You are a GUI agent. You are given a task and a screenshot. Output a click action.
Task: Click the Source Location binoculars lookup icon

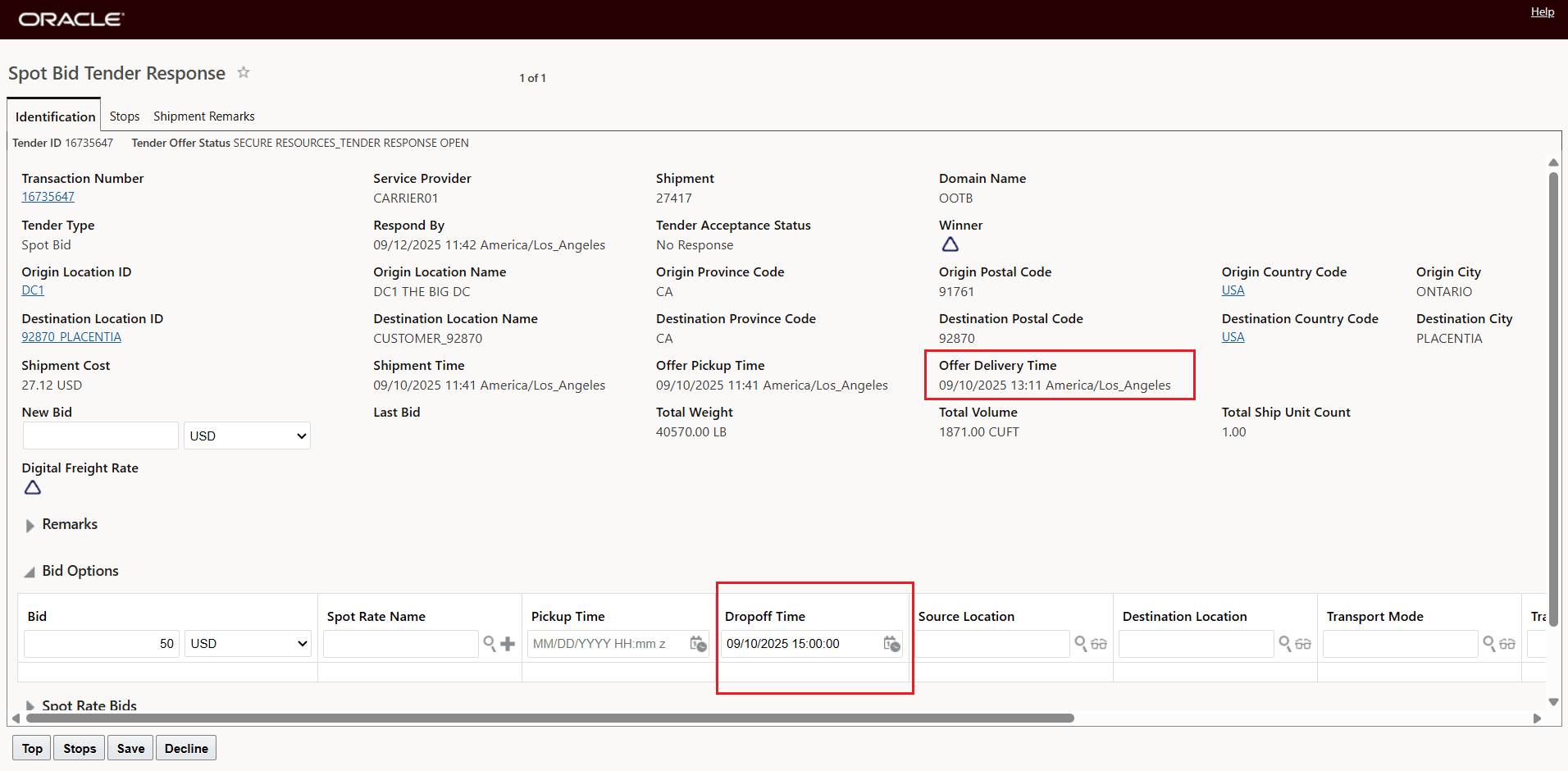(x=1099, y=644)
